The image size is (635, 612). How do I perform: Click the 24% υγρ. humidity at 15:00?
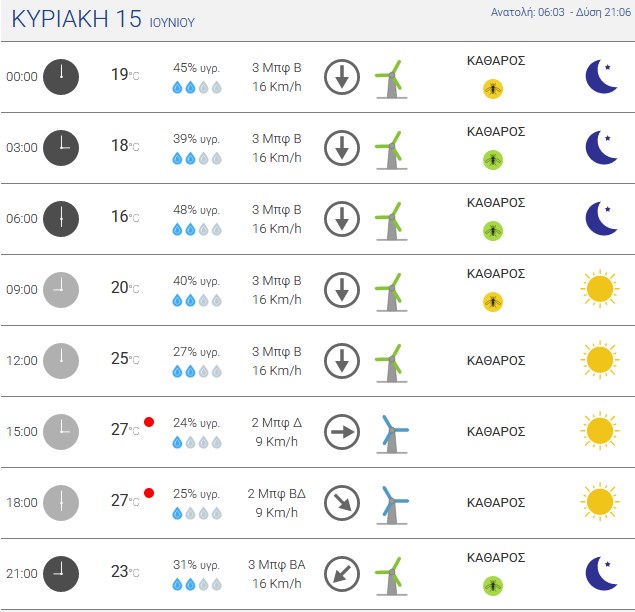(196, 423)
